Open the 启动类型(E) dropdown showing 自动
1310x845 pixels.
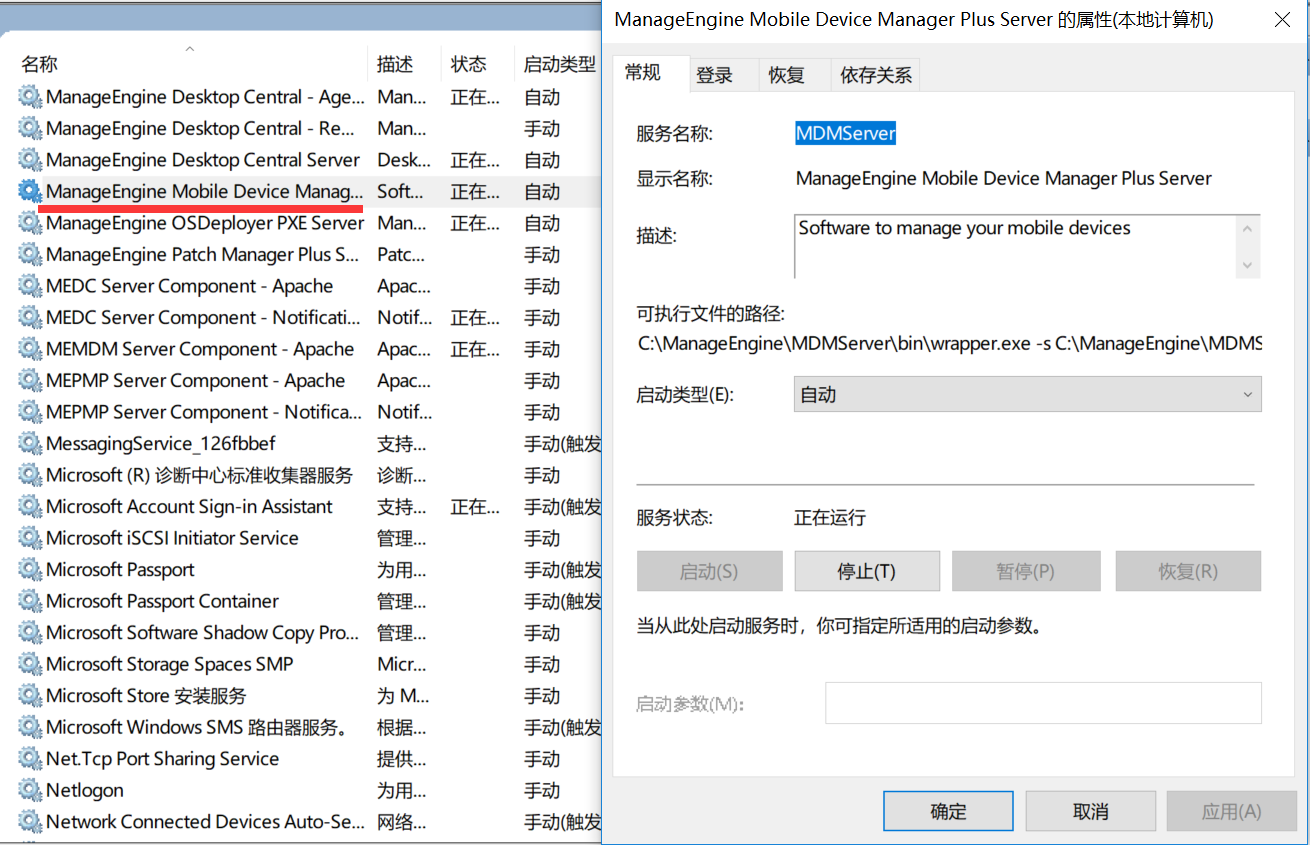[1027, 394]
